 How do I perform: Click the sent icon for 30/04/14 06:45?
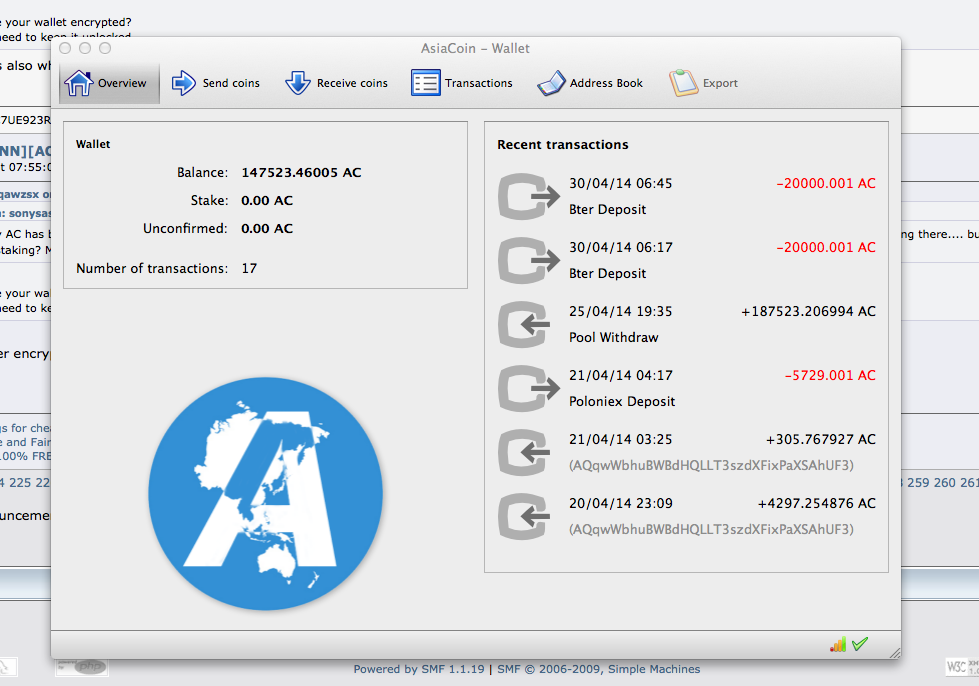[529, 197]
